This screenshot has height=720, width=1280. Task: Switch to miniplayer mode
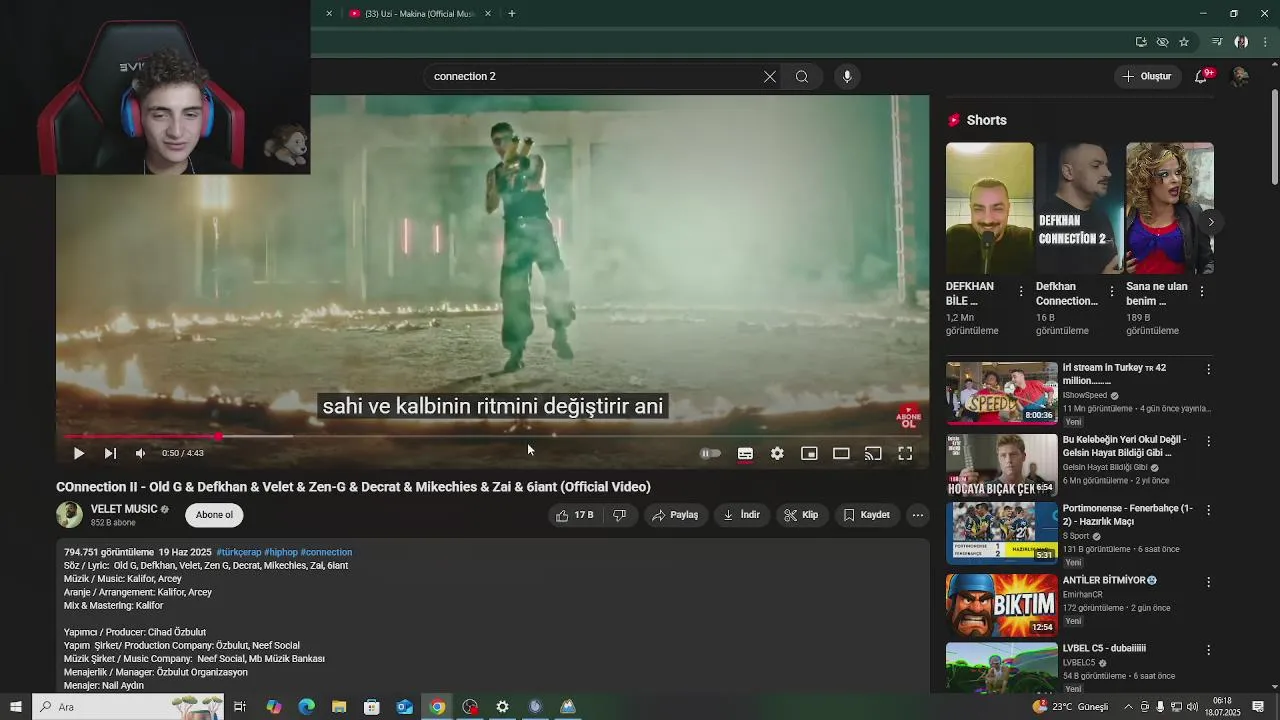click(x=809, y=453)
